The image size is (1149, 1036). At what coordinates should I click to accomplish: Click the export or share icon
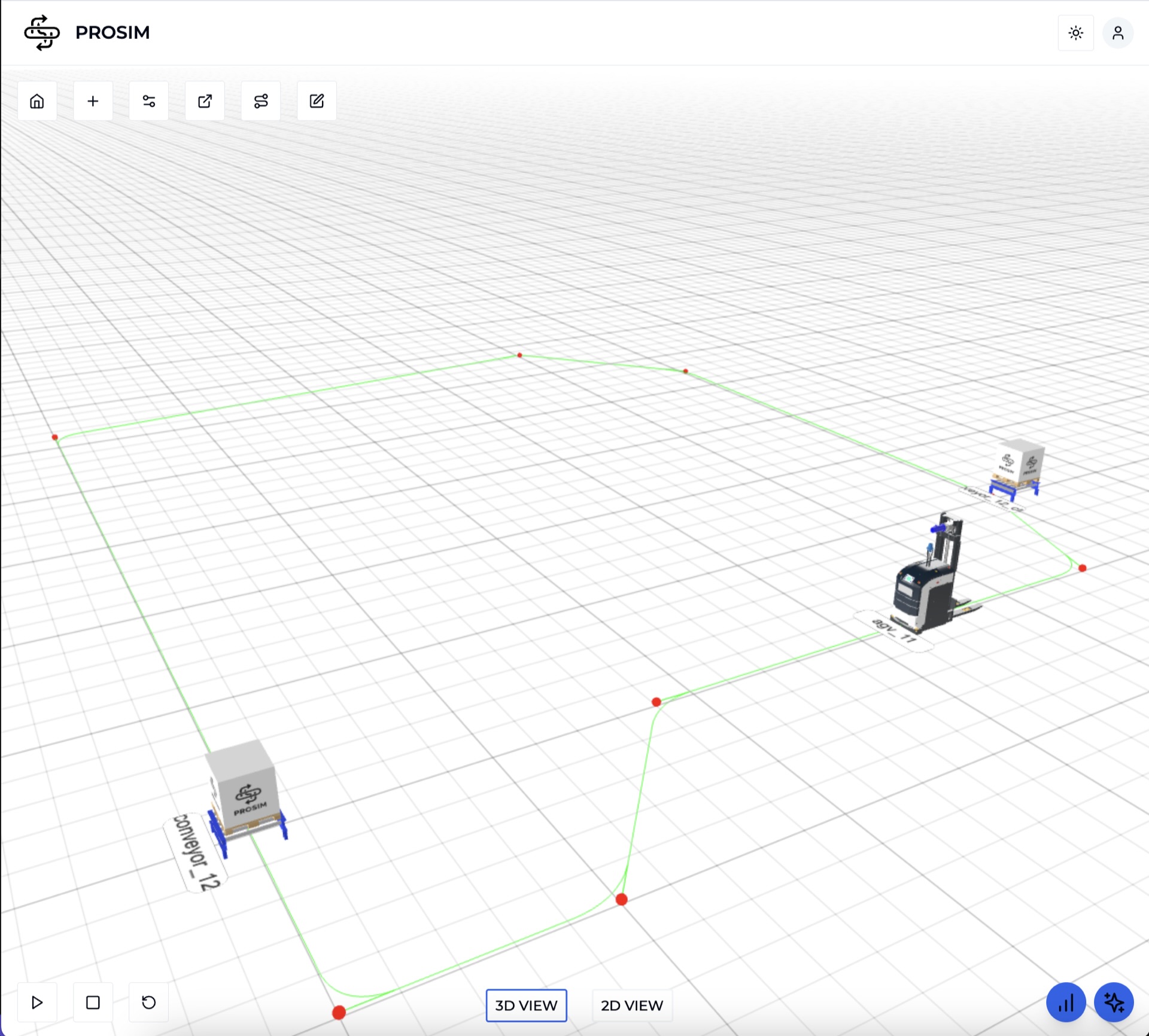pos(205,100)
